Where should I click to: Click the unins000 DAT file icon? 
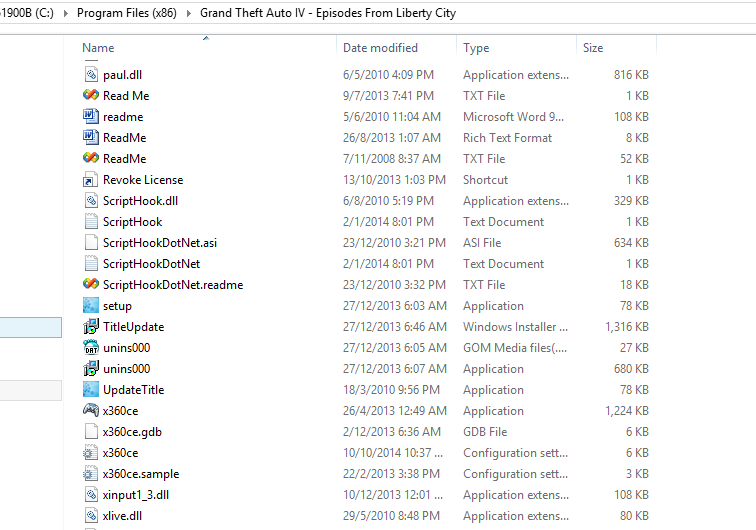(91, 348)
